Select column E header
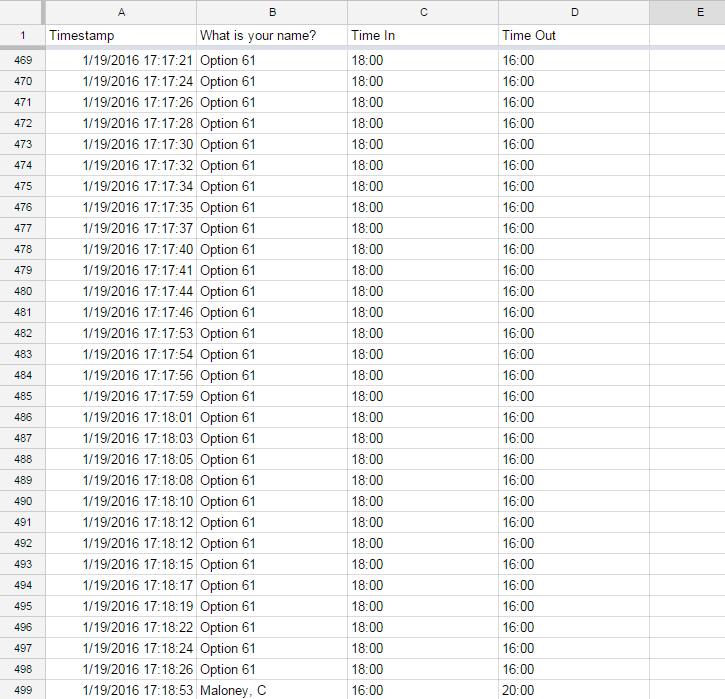Viewport: 725px width, 699px height. [688, 12]
